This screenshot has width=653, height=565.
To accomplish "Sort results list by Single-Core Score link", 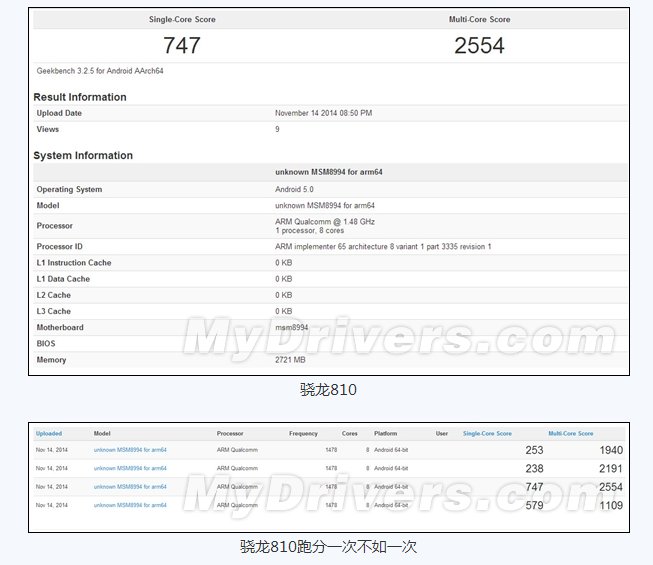I will 487,433.
